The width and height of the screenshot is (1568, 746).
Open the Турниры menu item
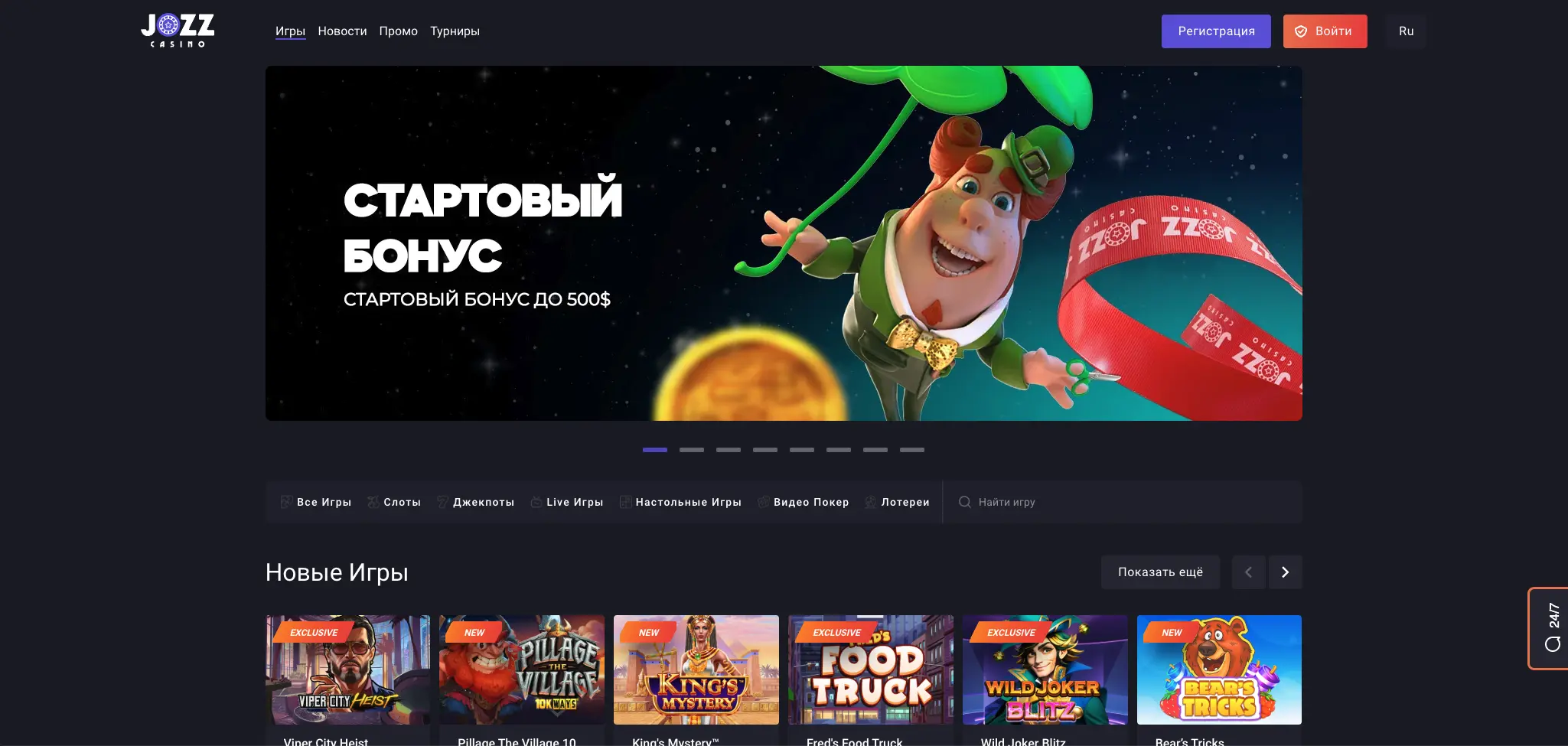455,31
